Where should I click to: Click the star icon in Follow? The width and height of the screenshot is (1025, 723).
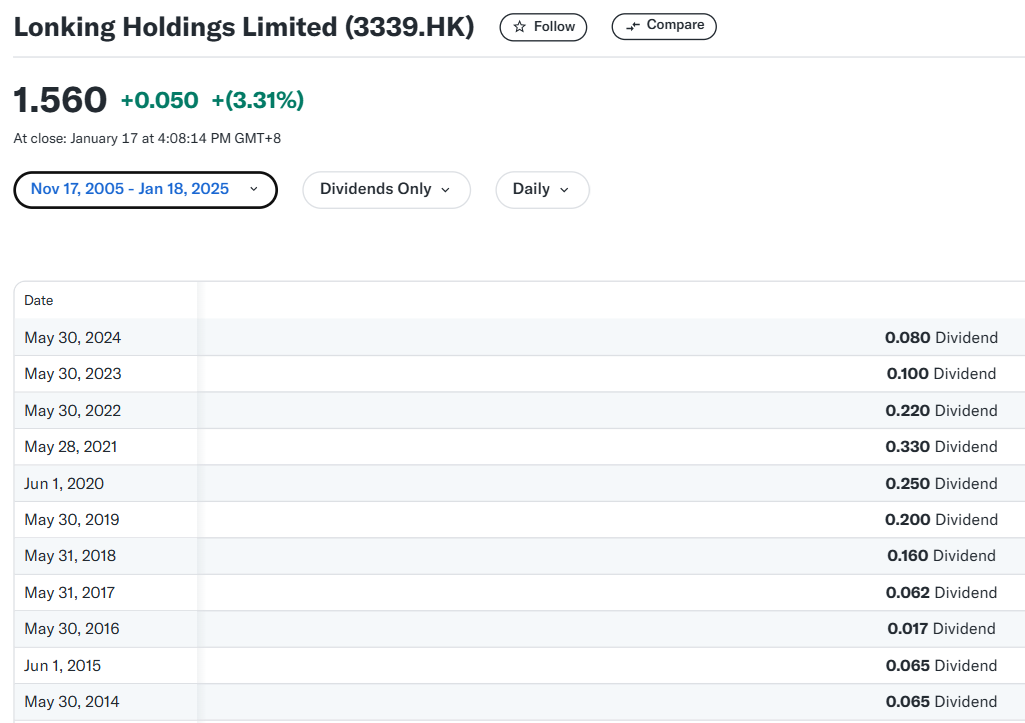tap(520, 27)
